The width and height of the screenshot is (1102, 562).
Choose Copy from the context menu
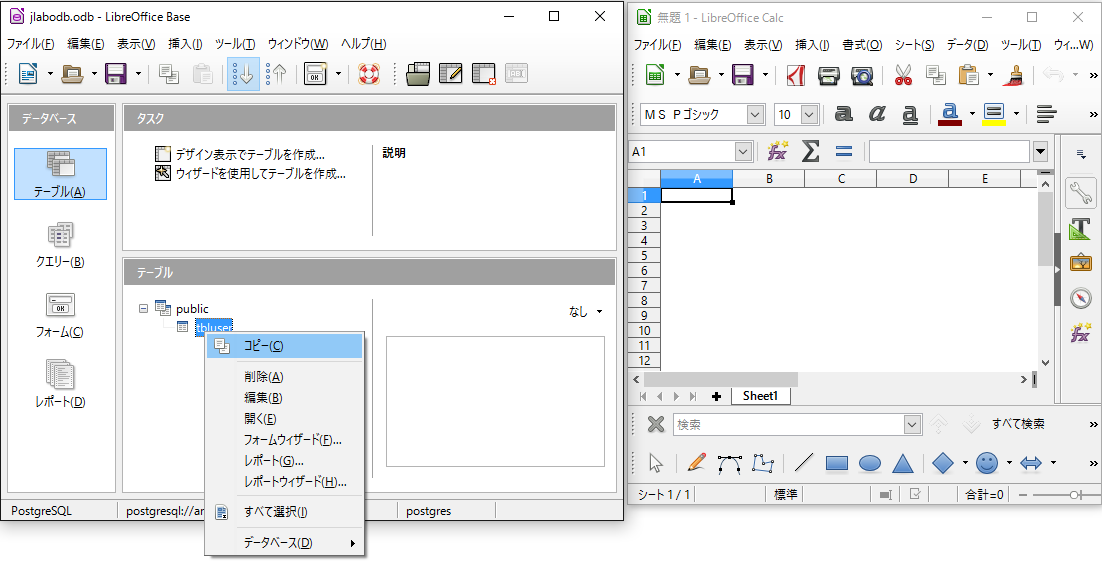click(285, 346)
